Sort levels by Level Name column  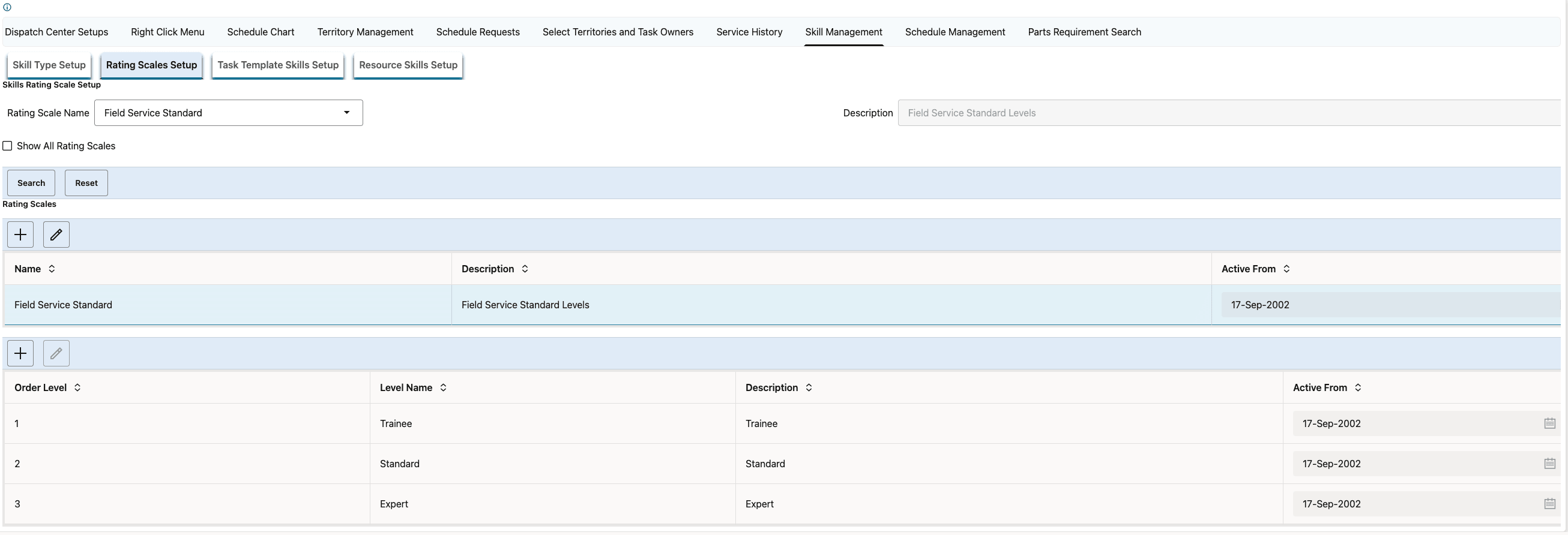443,388
